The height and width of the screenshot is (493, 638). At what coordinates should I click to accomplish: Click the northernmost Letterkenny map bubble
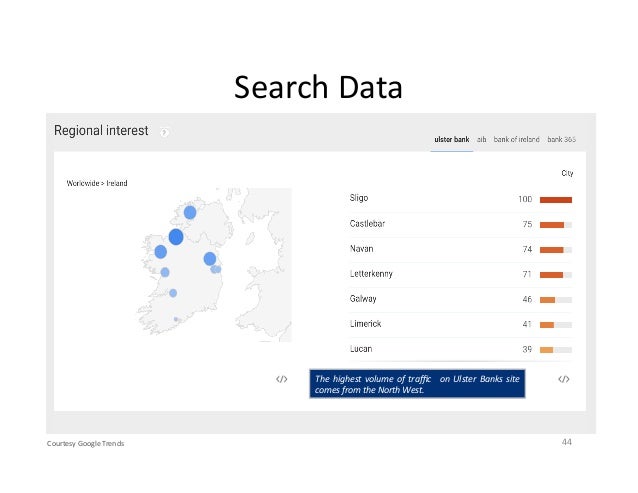(x=190, y=212)
